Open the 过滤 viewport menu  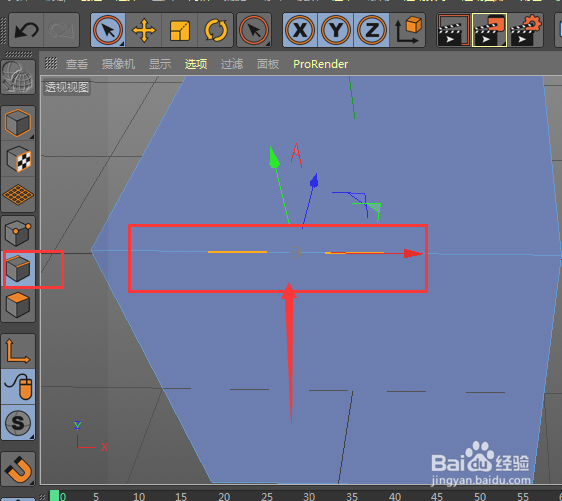232,64
